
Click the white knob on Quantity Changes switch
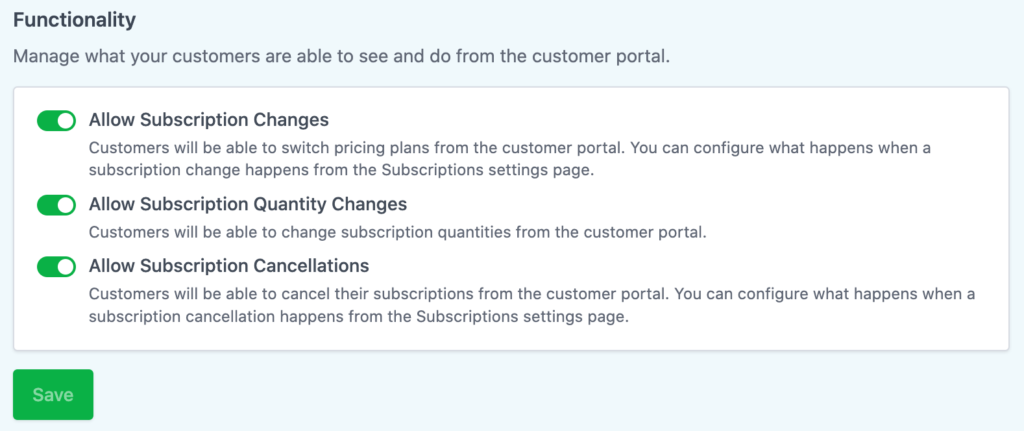coord(66,205)
